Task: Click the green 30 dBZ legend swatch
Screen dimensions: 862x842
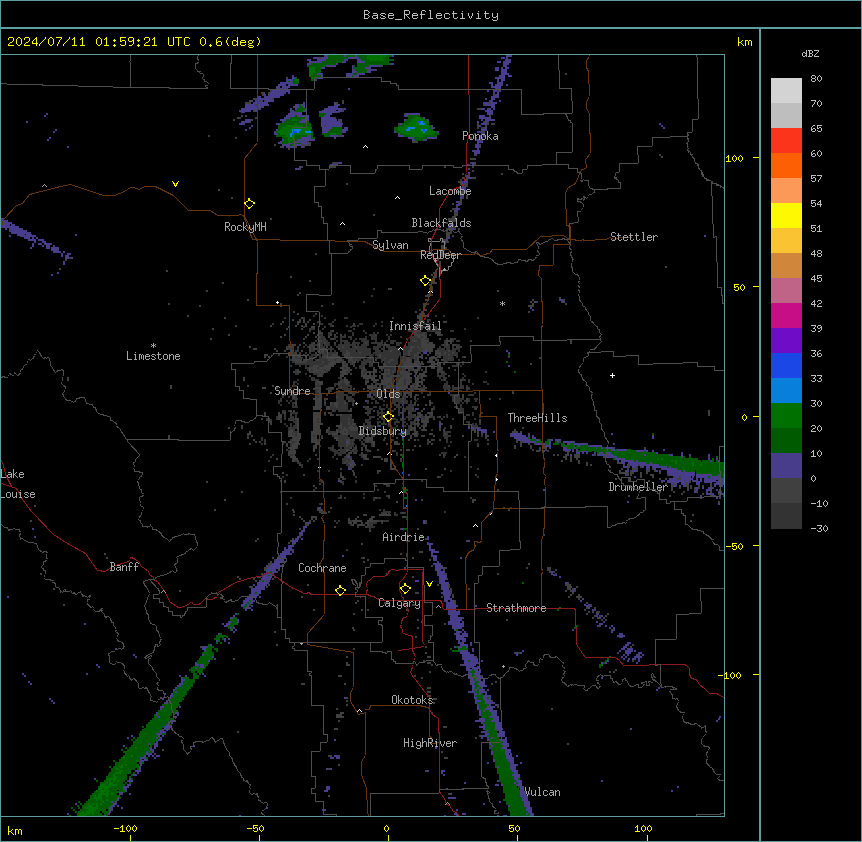Action: (x=786, y=416)
